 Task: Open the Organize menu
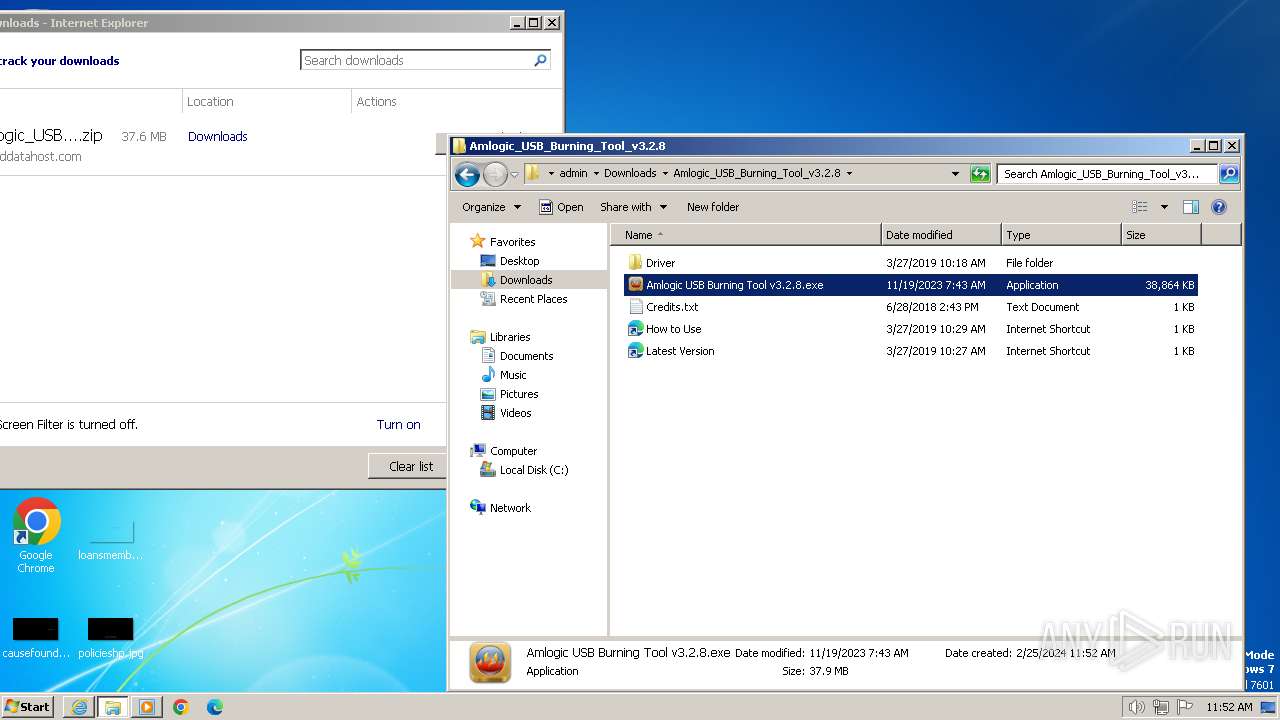pyautogui.click(x=491, y=207)
